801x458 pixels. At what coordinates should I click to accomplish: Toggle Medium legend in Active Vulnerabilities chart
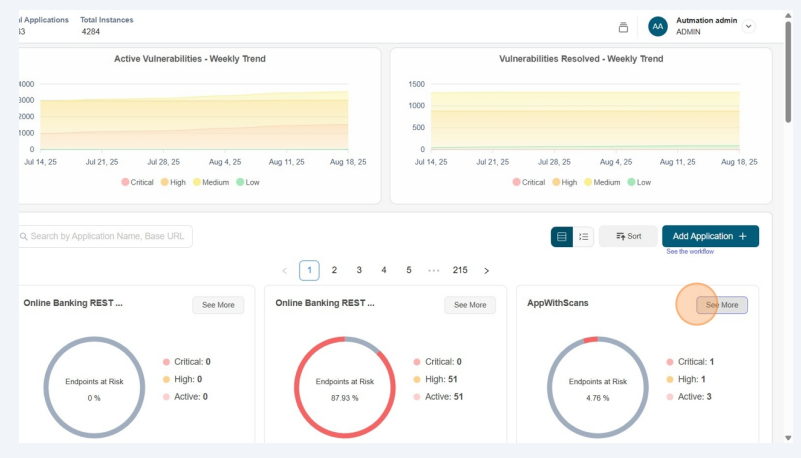click(x=211, y=182)
